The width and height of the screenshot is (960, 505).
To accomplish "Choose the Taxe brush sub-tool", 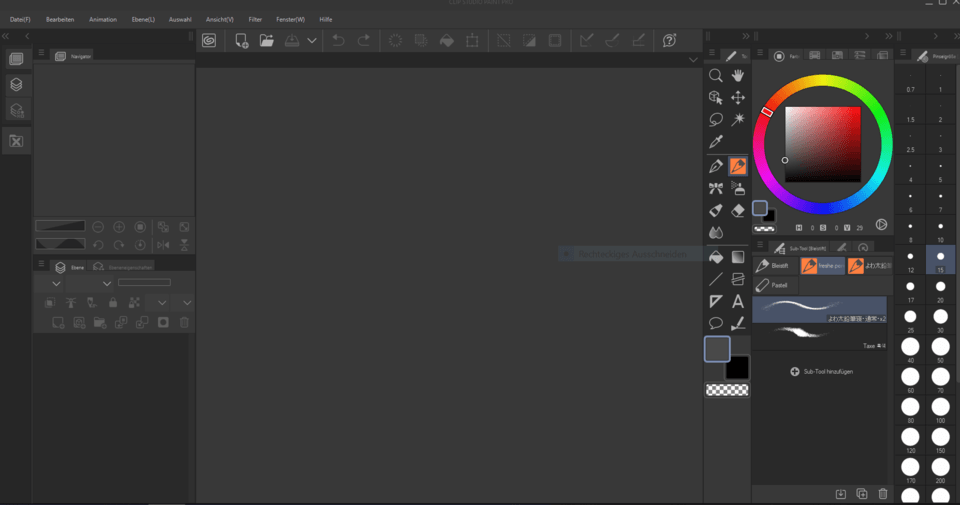I will click(x=820, y=337).
